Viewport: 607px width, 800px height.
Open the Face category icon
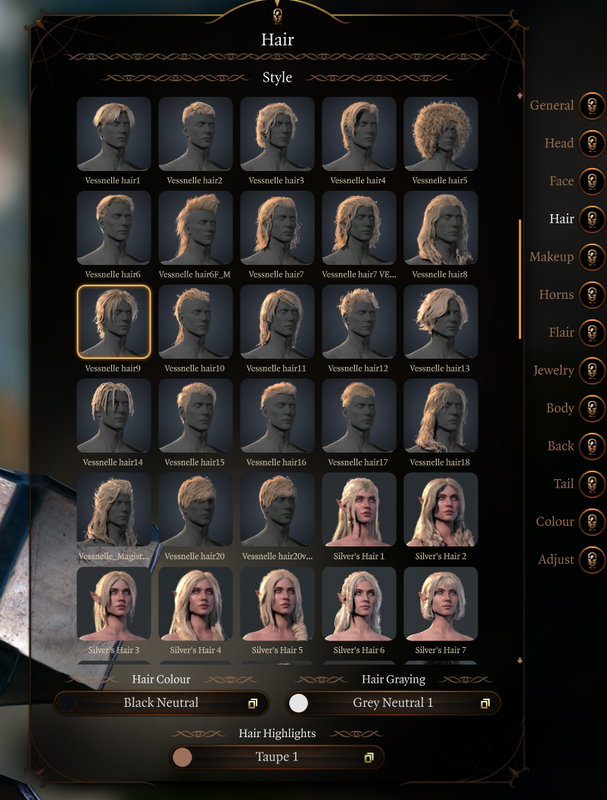click(x=592, y=181)
